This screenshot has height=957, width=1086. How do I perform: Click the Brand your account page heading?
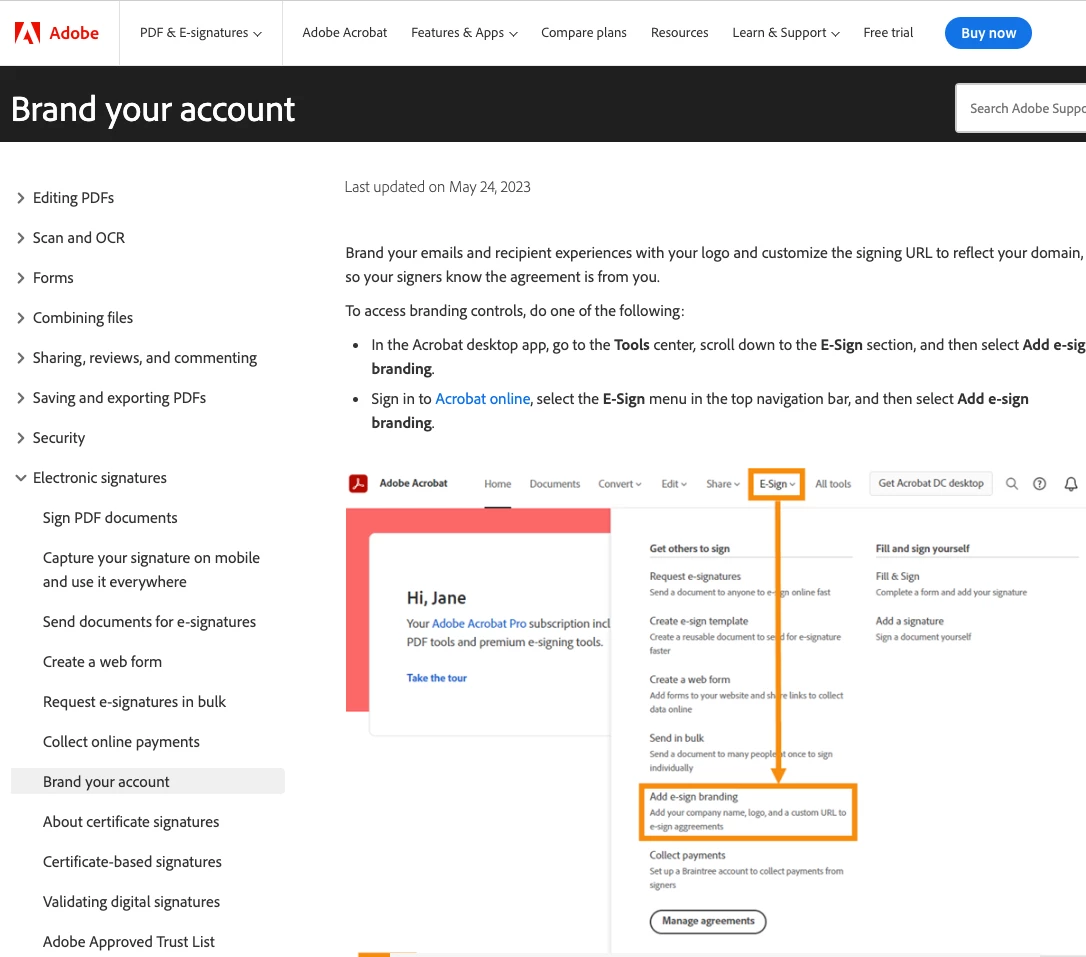coord(153,109)
